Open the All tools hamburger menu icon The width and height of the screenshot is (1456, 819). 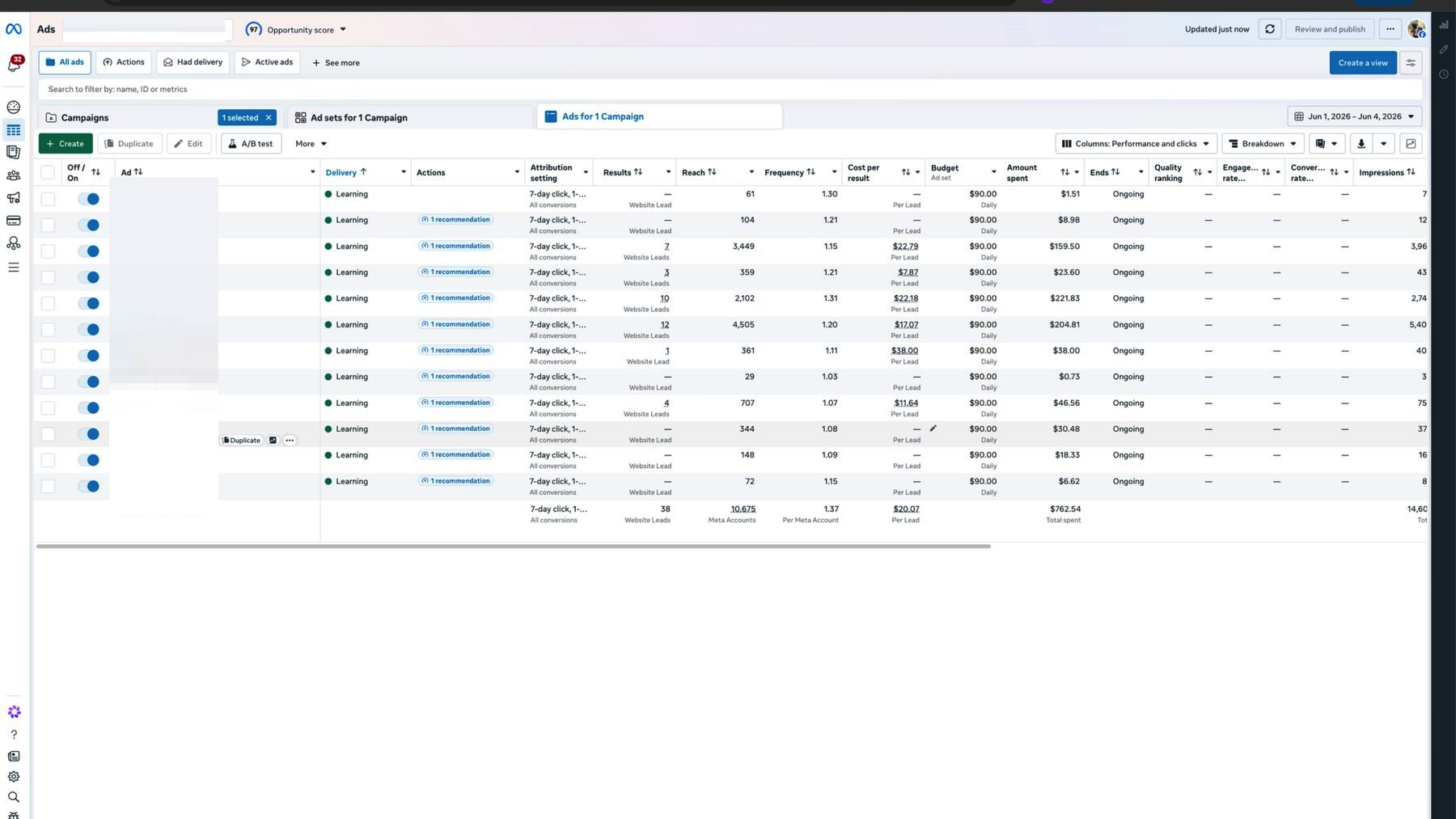click(14, 267)
